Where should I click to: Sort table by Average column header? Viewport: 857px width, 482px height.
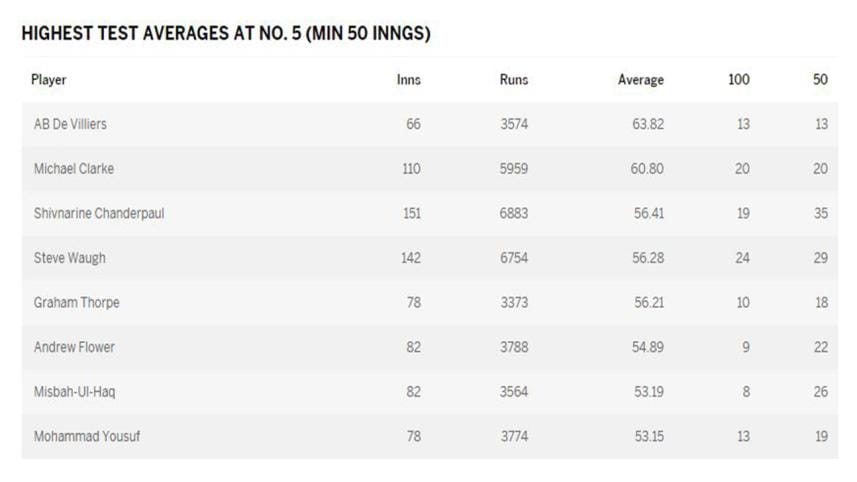coord(640,80)
